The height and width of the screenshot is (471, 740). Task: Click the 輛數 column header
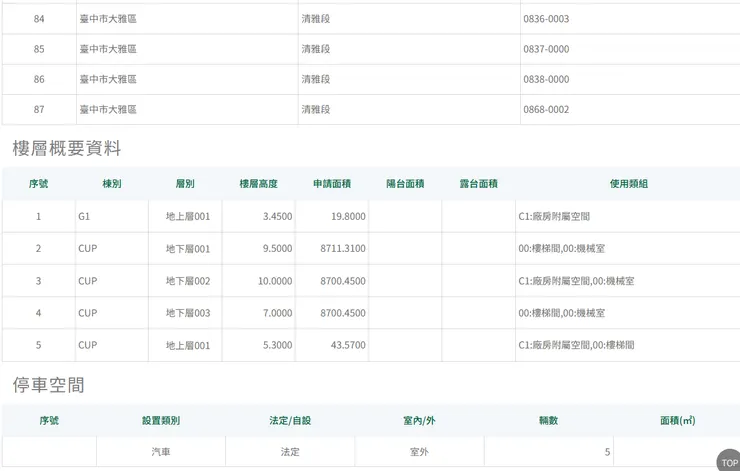(548, 421)
